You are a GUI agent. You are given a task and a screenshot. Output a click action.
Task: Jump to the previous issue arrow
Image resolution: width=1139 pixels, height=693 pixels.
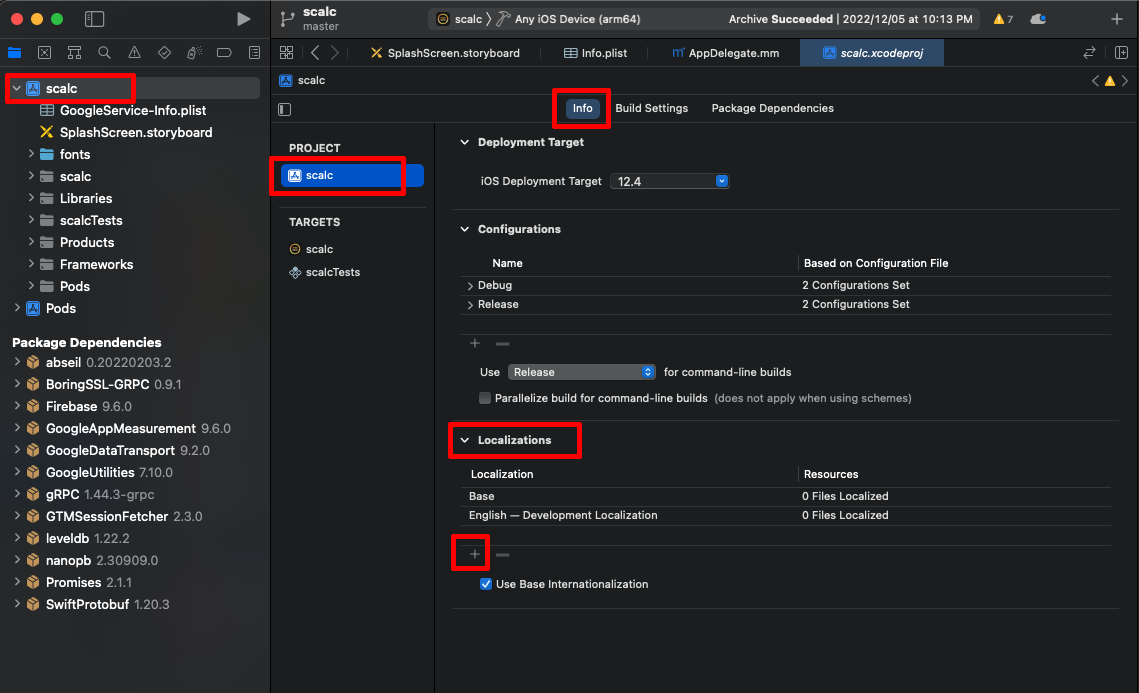click(1095, 81)
